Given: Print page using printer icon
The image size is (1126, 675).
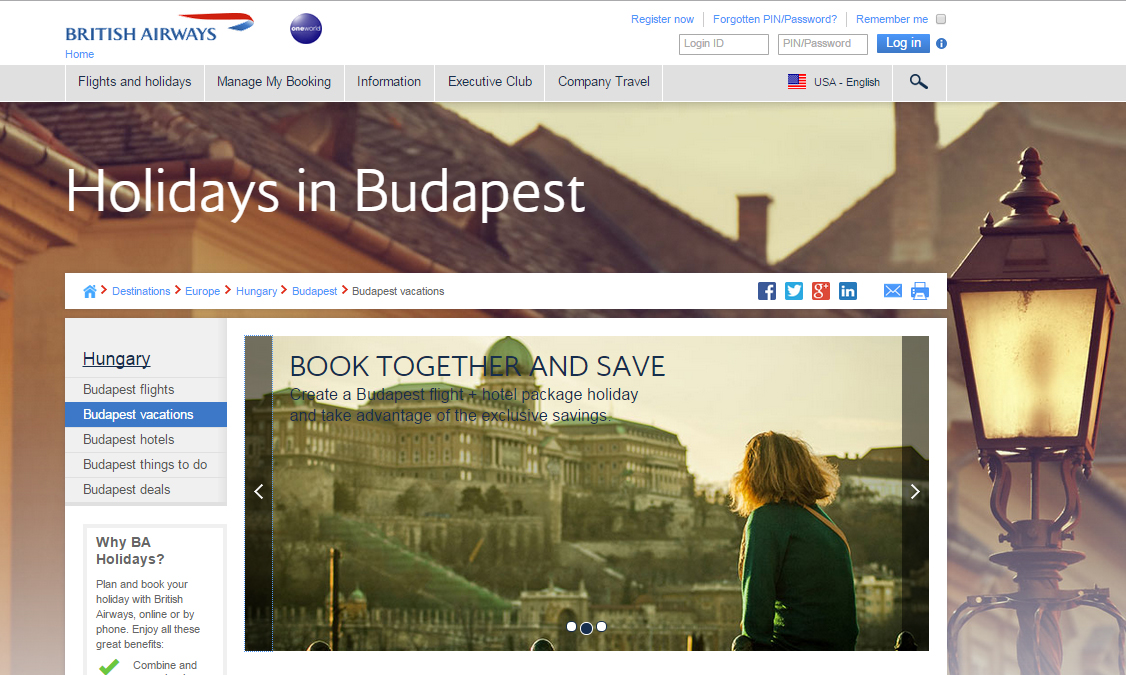Looking at the screenshot, I should pyautogui.click(x=920, y=291).
